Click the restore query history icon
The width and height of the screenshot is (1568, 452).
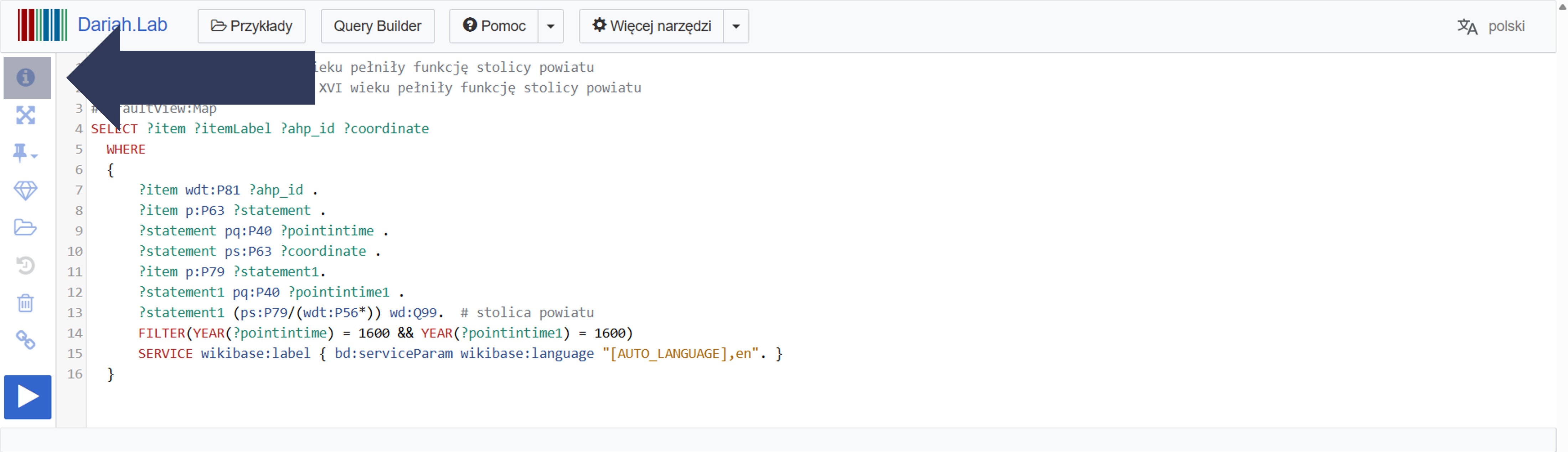(x=26, y=265)
